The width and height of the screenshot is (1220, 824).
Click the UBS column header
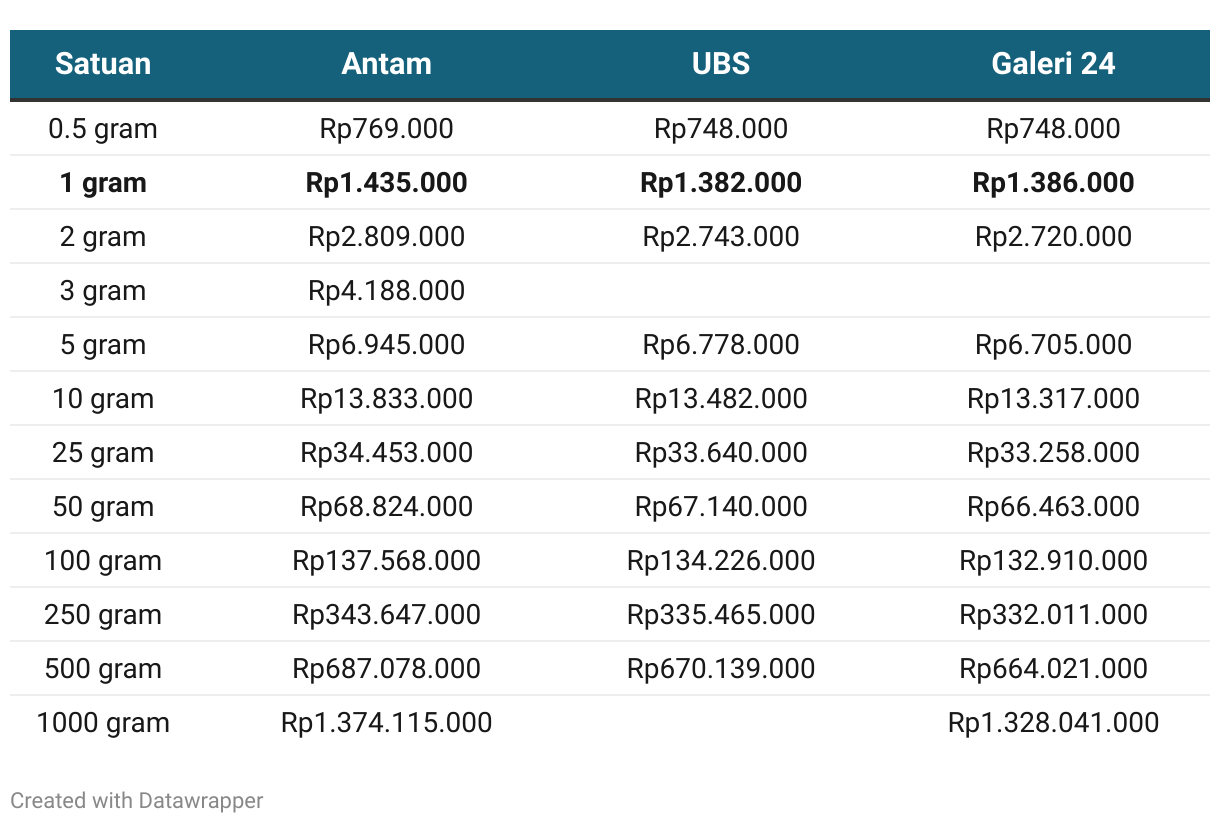pos(721,64)
